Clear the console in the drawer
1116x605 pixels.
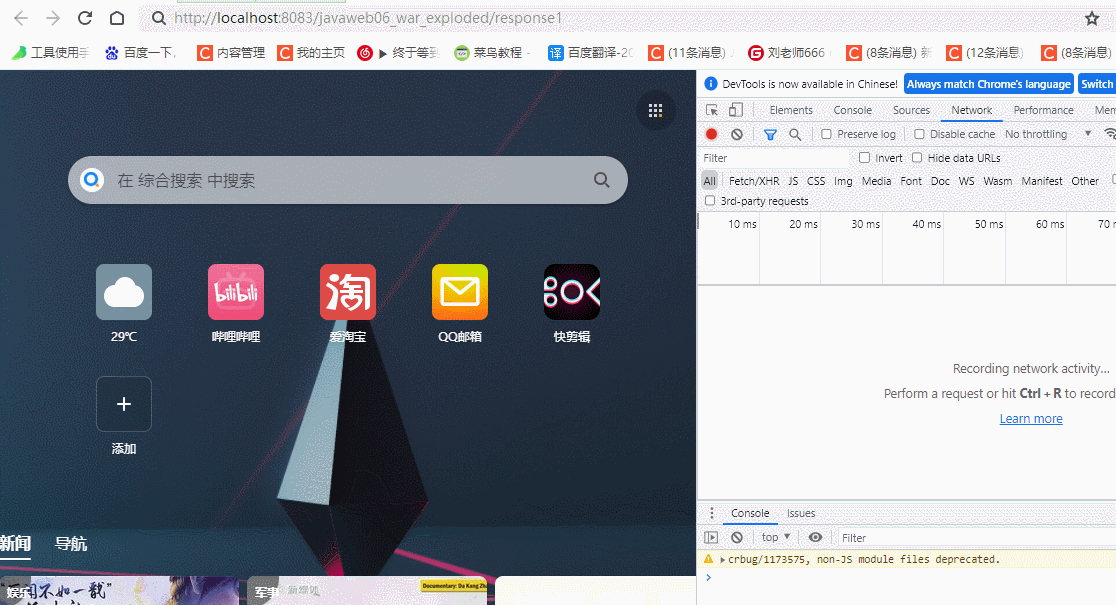pos(737,537)
